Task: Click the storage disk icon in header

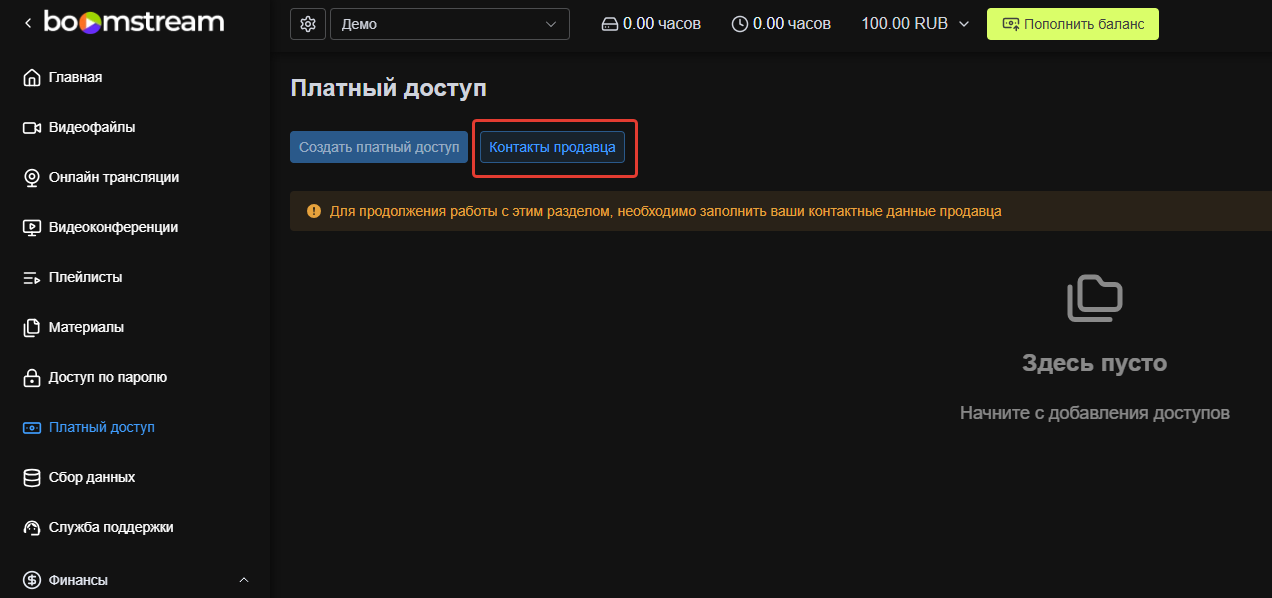Action: click(x=610, y=24)
